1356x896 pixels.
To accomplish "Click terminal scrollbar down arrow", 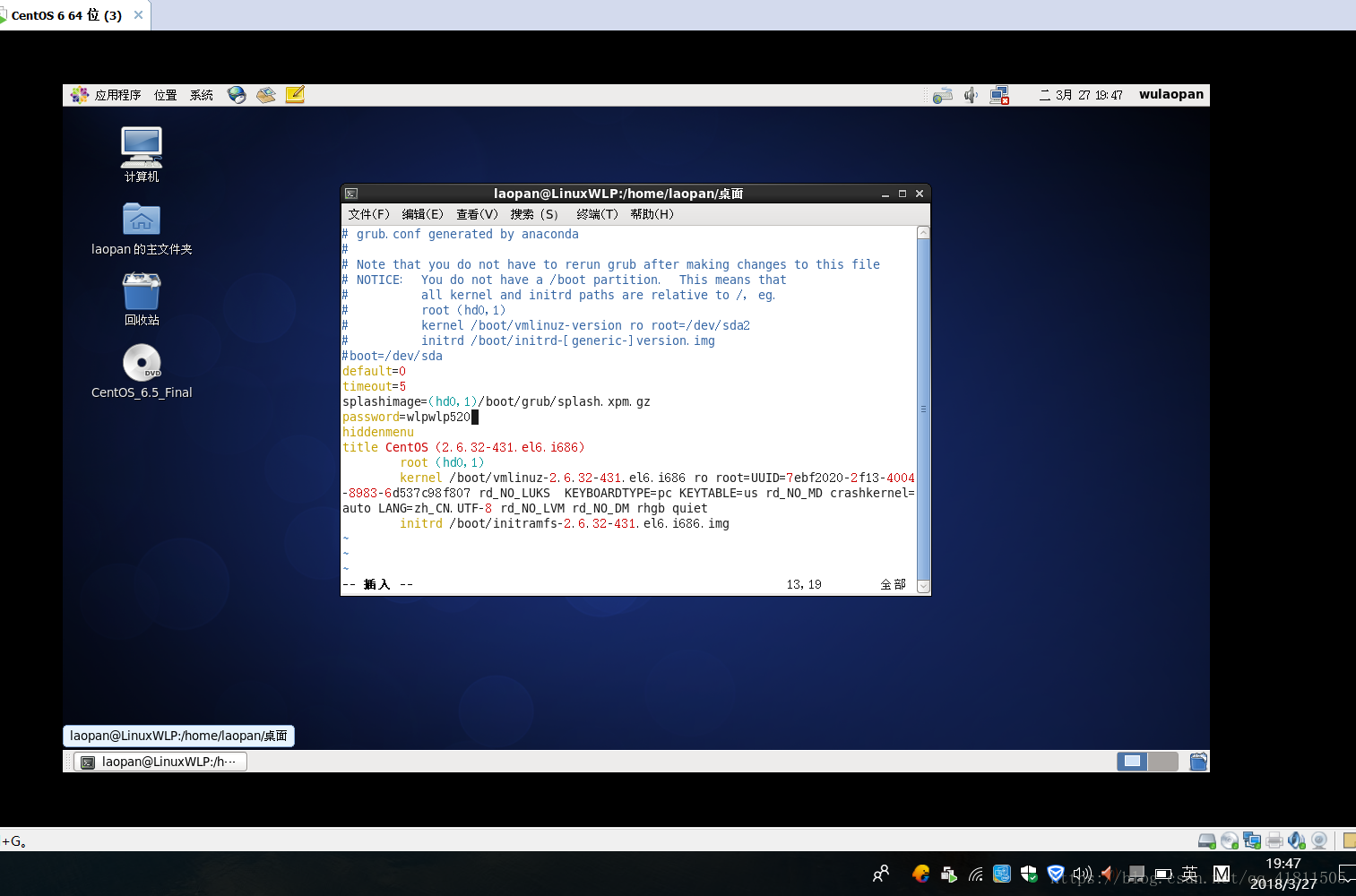I will pyautogui.click(x=923, y=587).
